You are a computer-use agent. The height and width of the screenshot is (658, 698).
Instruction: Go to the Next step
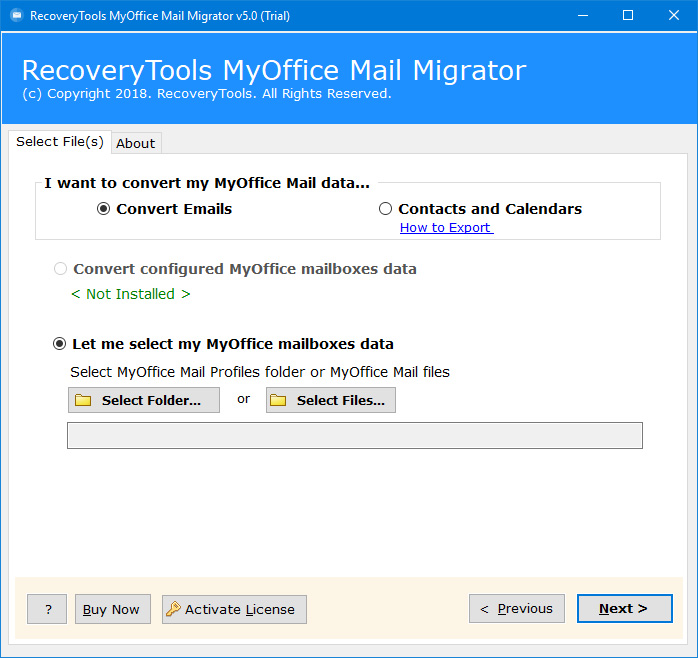625,609
